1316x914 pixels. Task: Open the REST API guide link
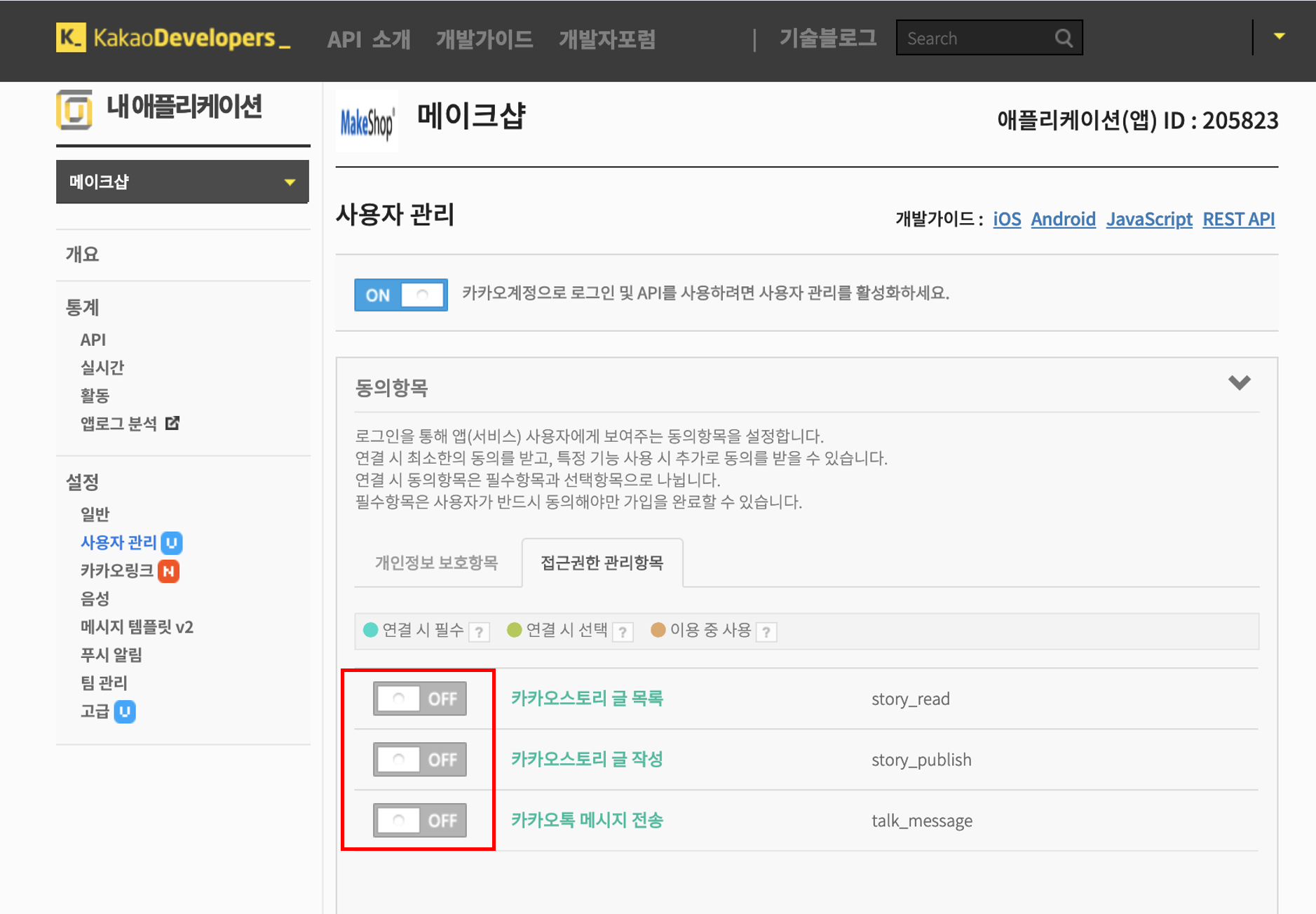1239,219
